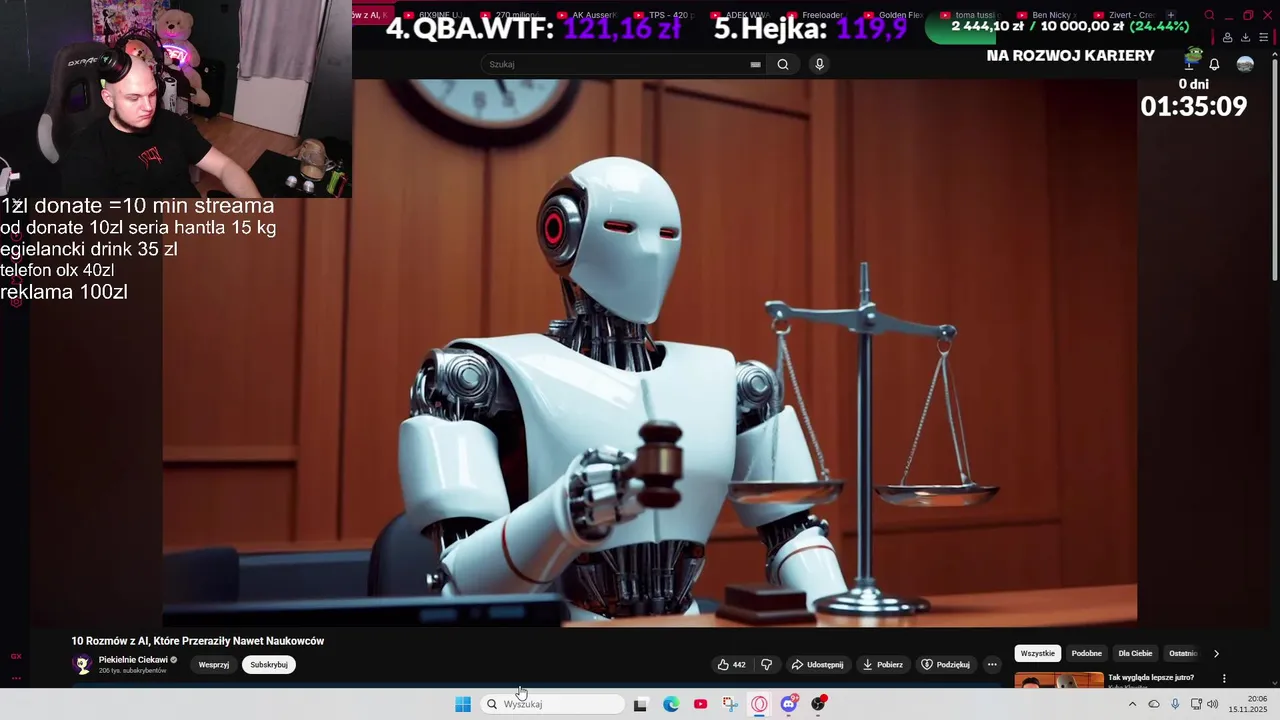Click the video player area to pause
The width and height of the screenshot is (1280, 720).
pyautogui.click(x=650, y=353)
